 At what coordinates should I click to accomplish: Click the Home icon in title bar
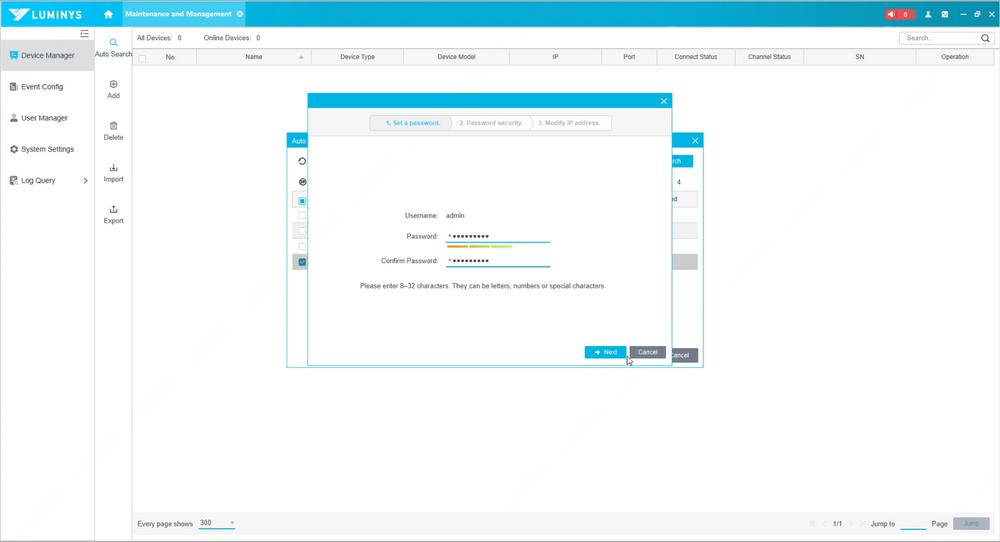(x=108, y=14)
